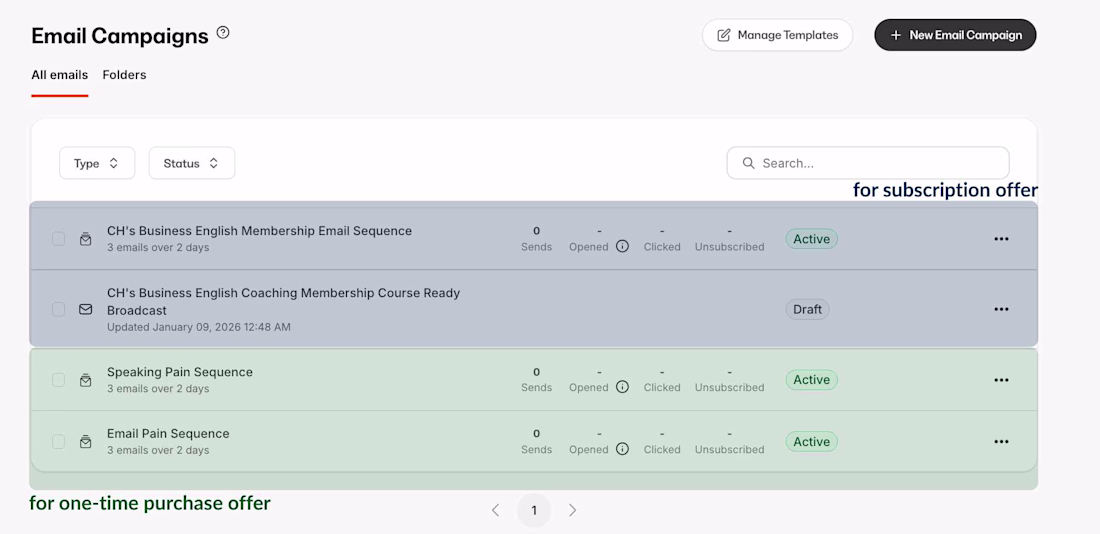Open options menu for Speaking Pain Sequence
The height and width of the screenshot is (534, 1100).
[x=1001, y=380]
